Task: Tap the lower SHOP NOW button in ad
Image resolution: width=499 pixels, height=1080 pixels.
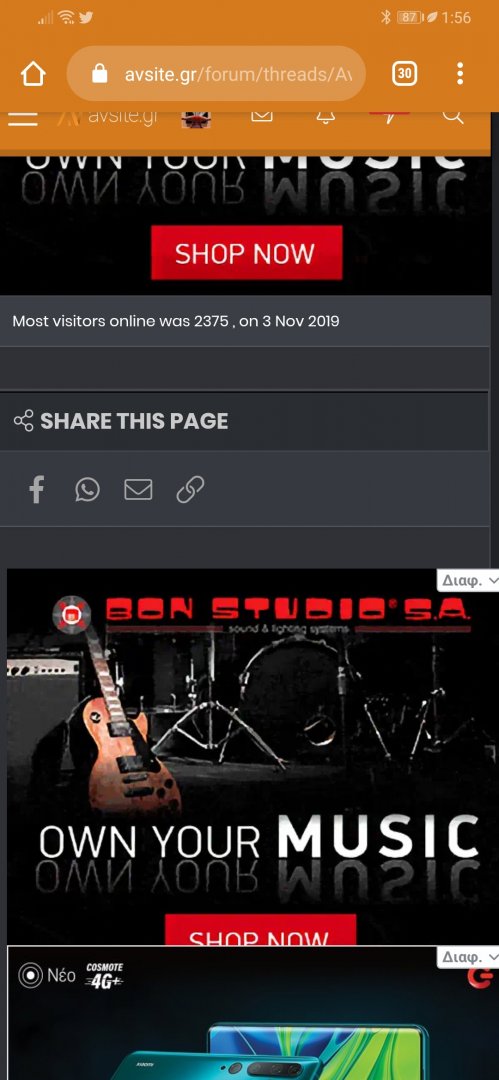Action: click(x=261, y=930)
